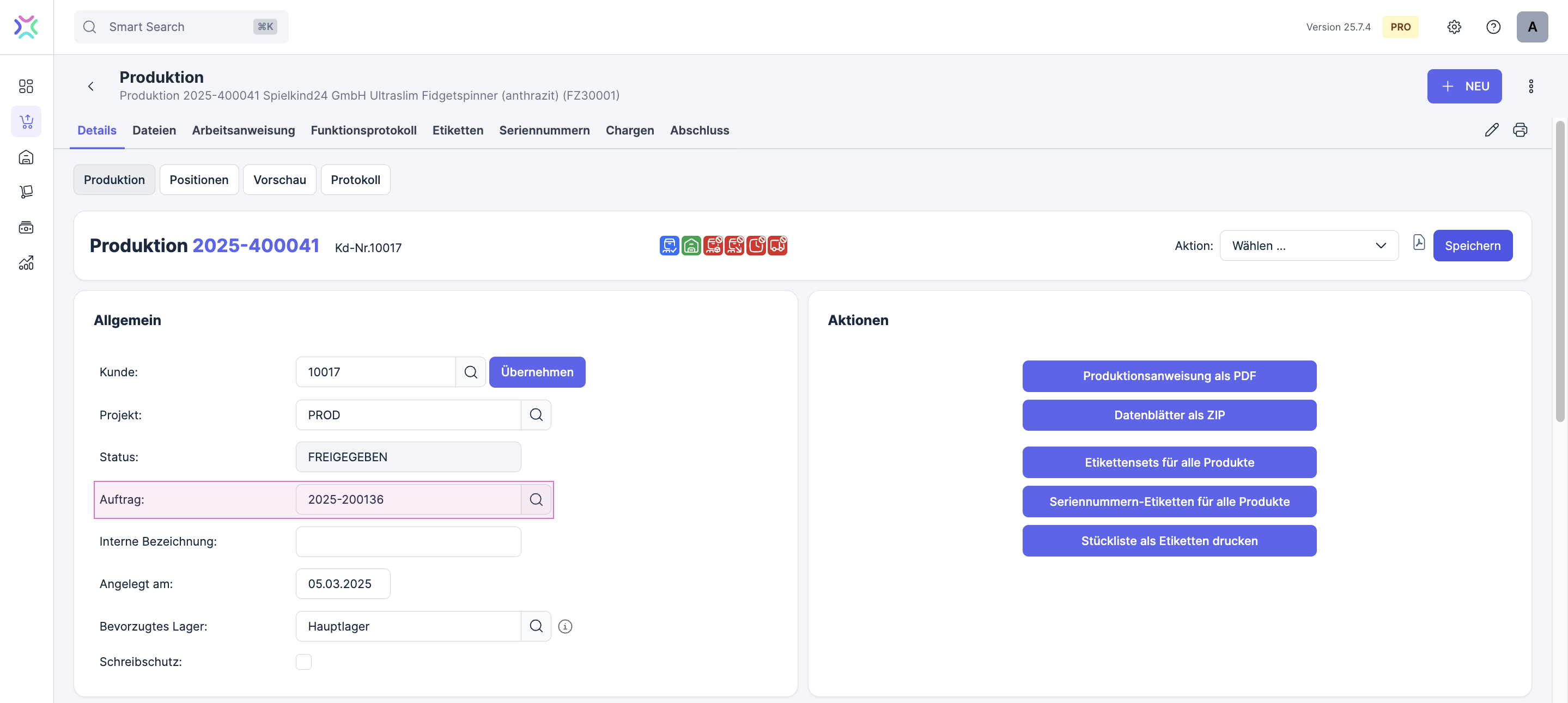Click the search icon next to Kunde
1568x703 pixels.
471,372
